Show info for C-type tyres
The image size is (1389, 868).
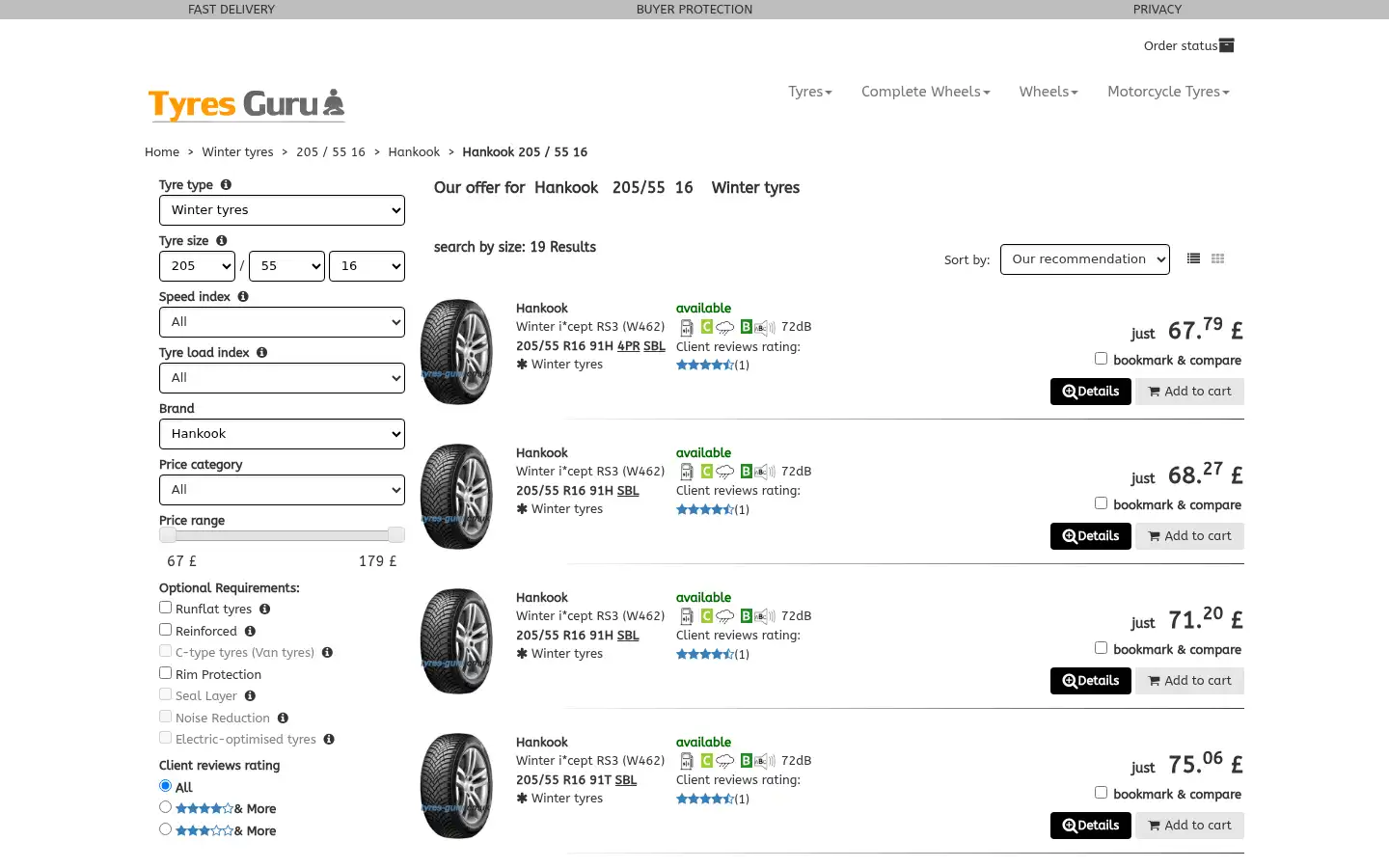tap(327, 653)
